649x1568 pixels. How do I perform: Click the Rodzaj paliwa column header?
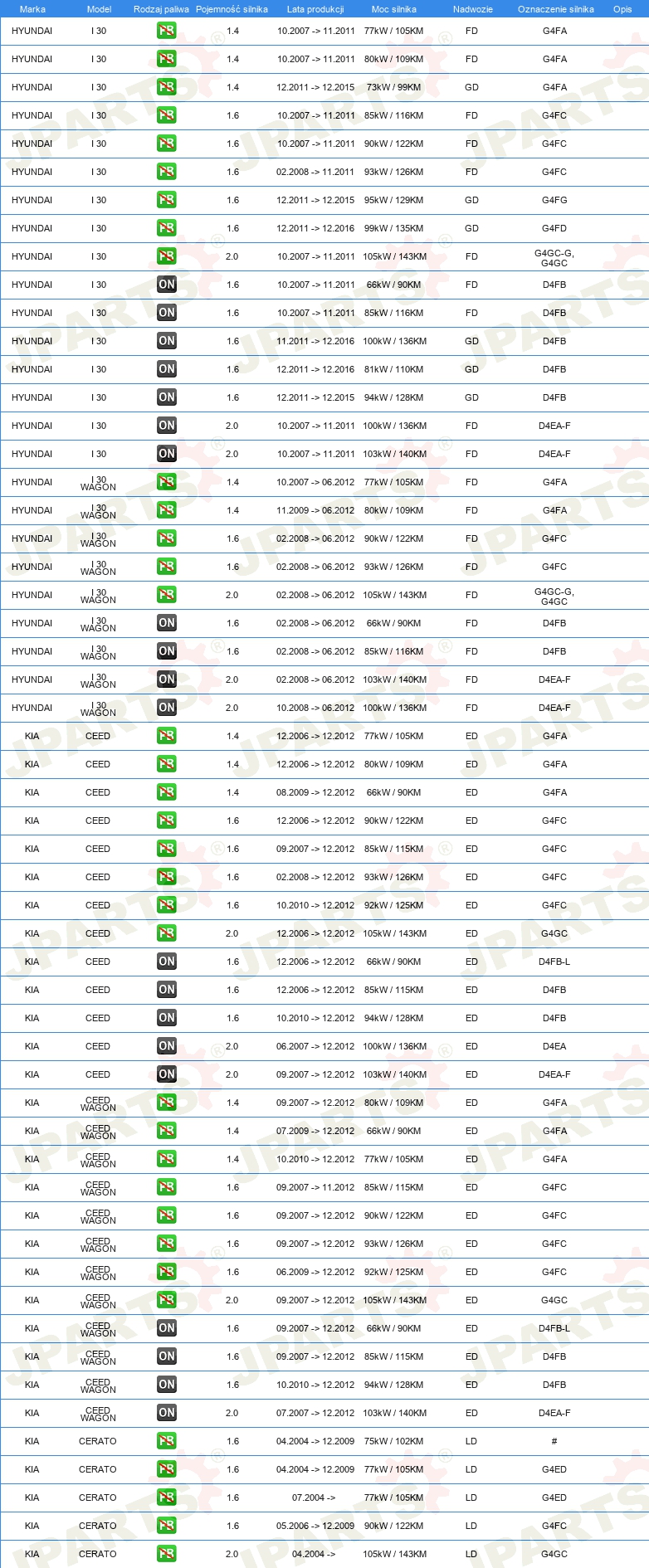coord(161,9)
